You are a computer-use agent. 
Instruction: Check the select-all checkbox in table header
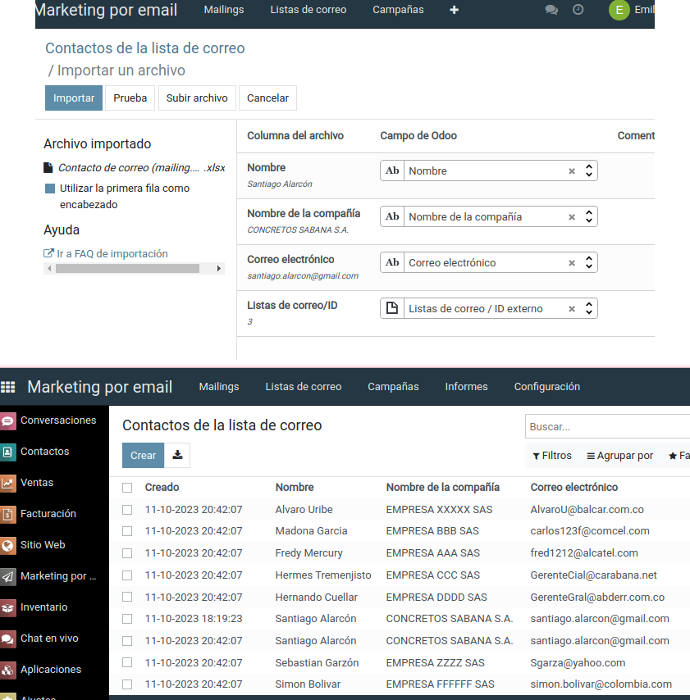click(127, 488)
